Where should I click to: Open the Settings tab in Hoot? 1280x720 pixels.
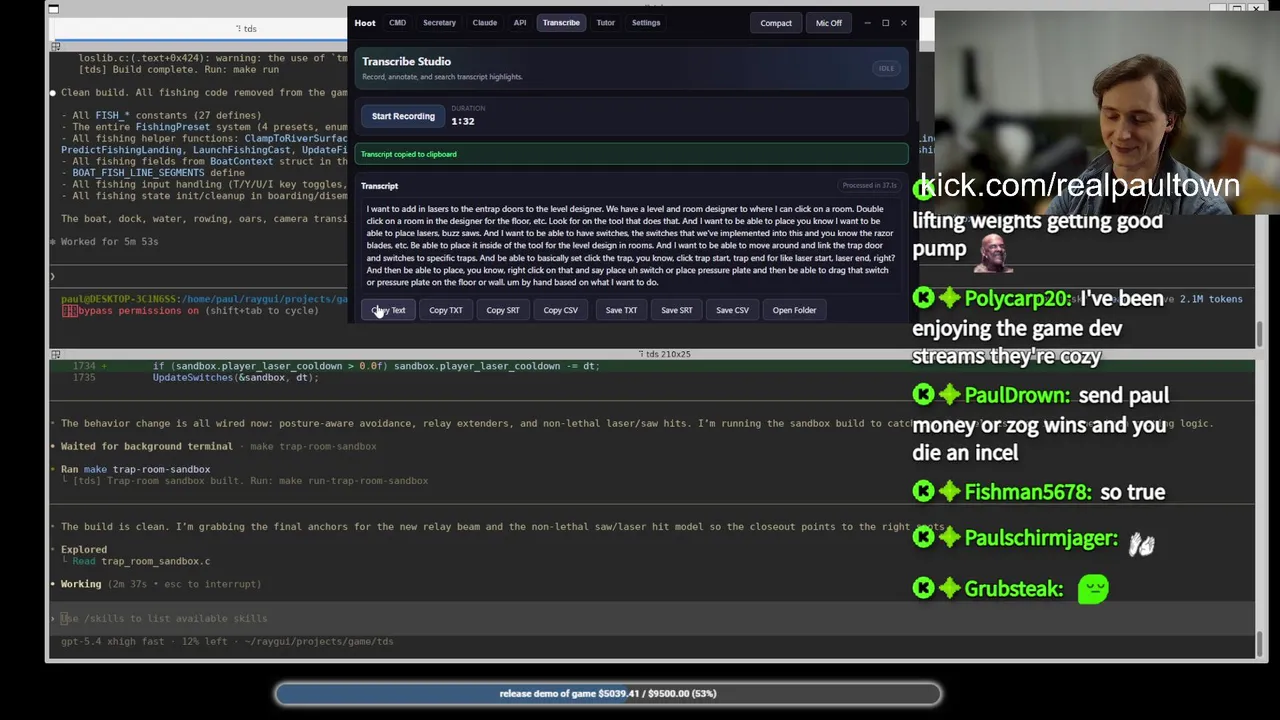click(645, 23)
